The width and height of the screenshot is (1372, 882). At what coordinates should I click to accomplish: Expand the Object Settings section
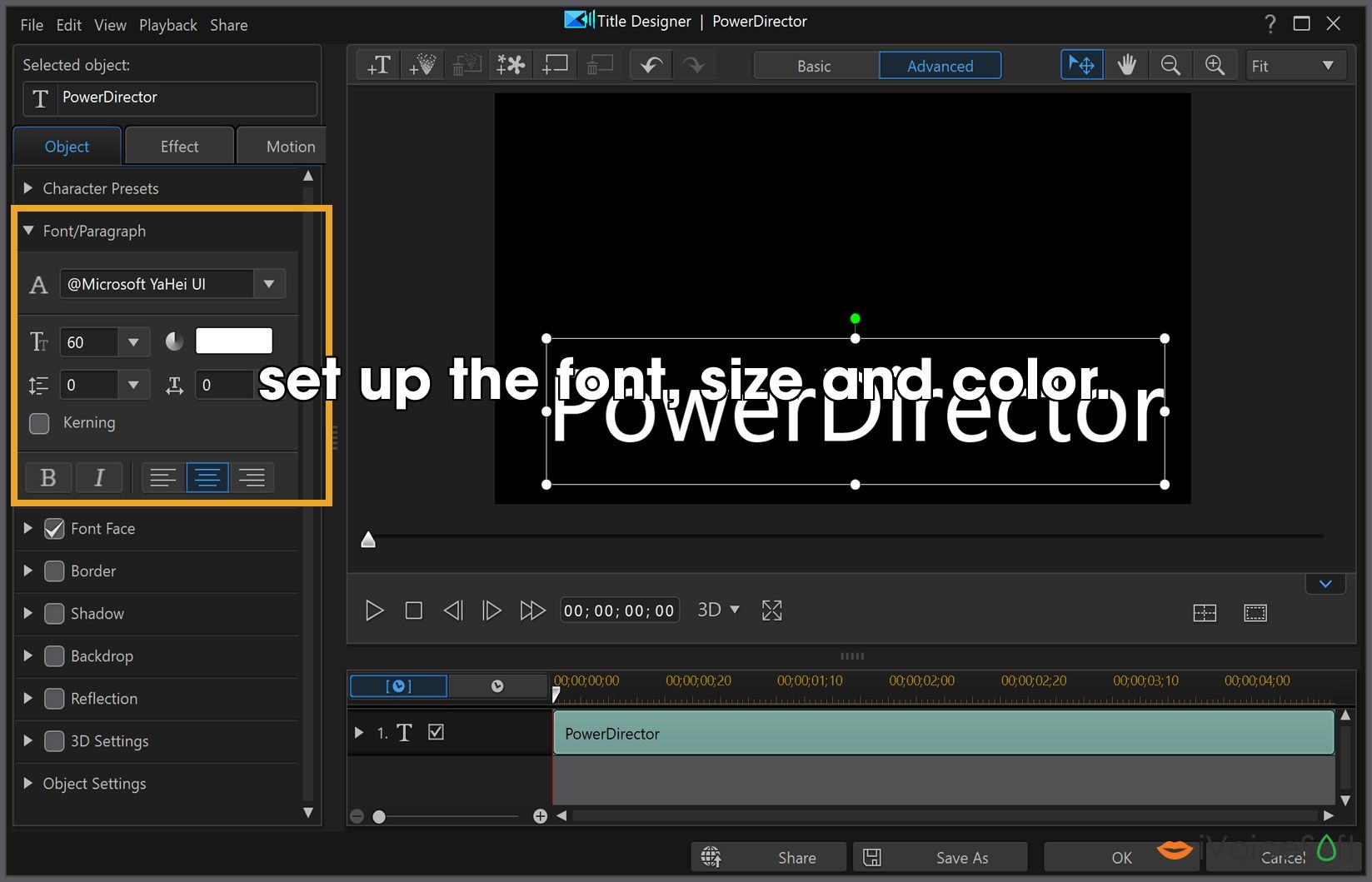28,784
